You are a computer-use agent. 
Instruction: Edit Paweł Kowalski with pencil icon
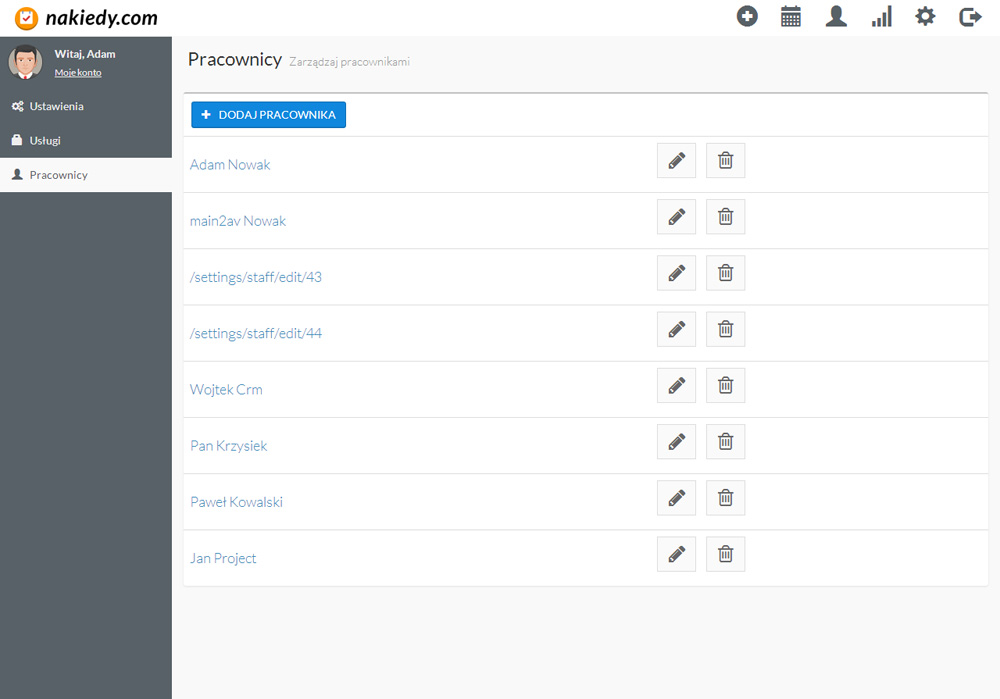point(677,497)
